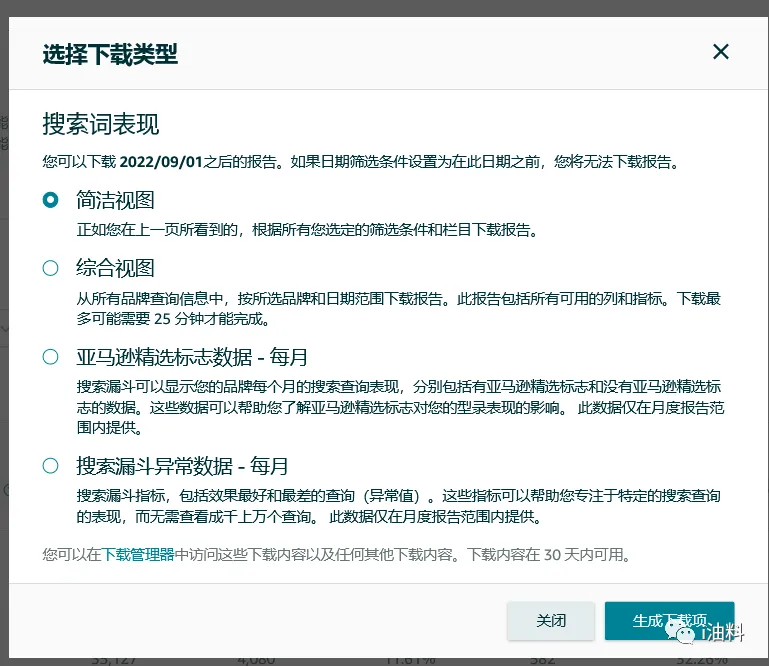Close the 选择下载类型 dialog with X
The height and width of the screenshot is (666, 769).
(x=720, y=51)
